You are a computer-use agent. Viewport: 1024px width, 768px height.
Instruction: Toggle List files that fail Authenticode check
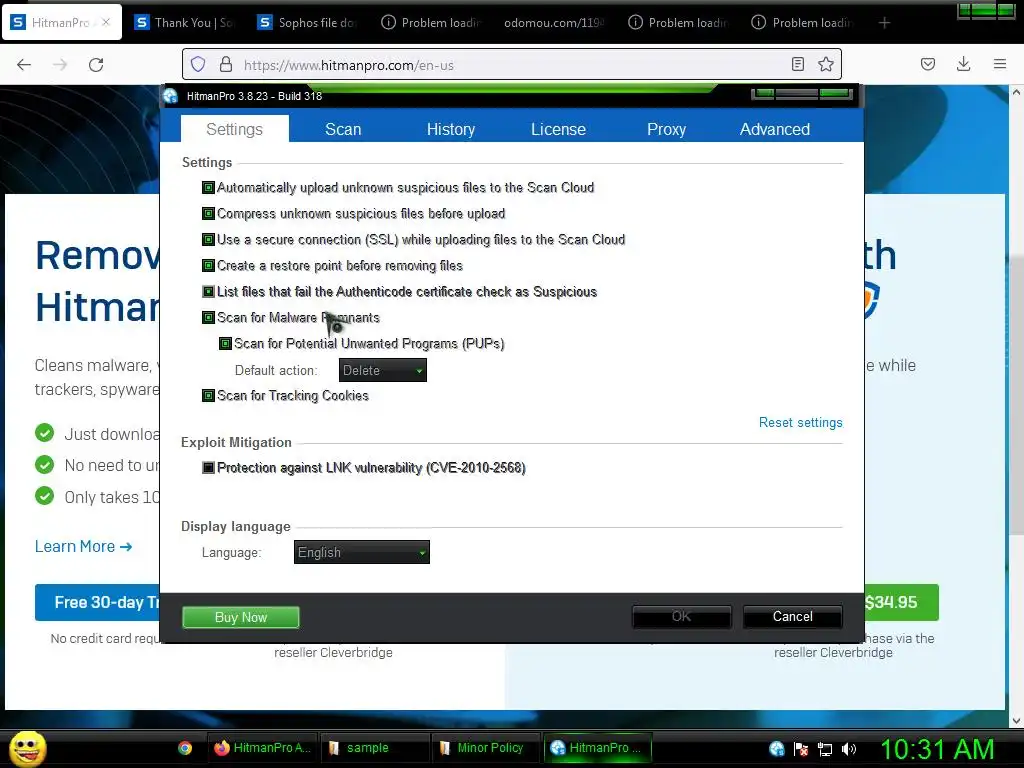[208, 291]
